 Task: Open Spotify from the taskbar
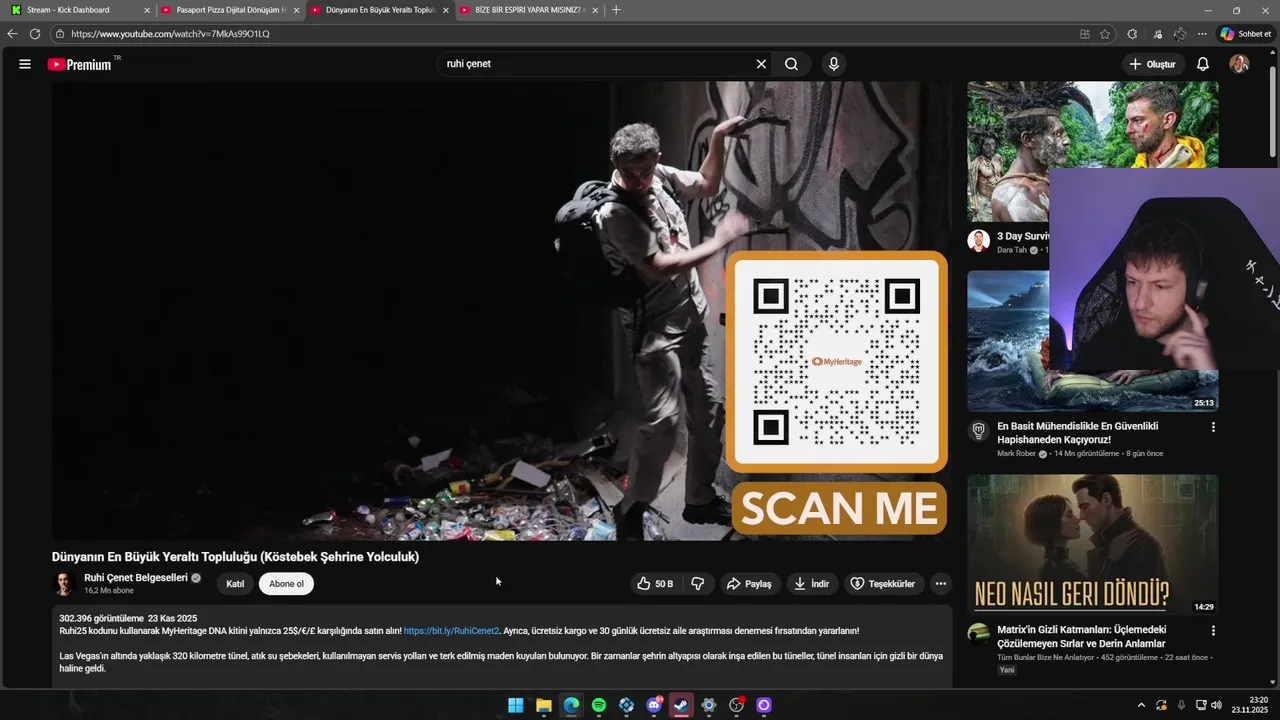(599, 705)
